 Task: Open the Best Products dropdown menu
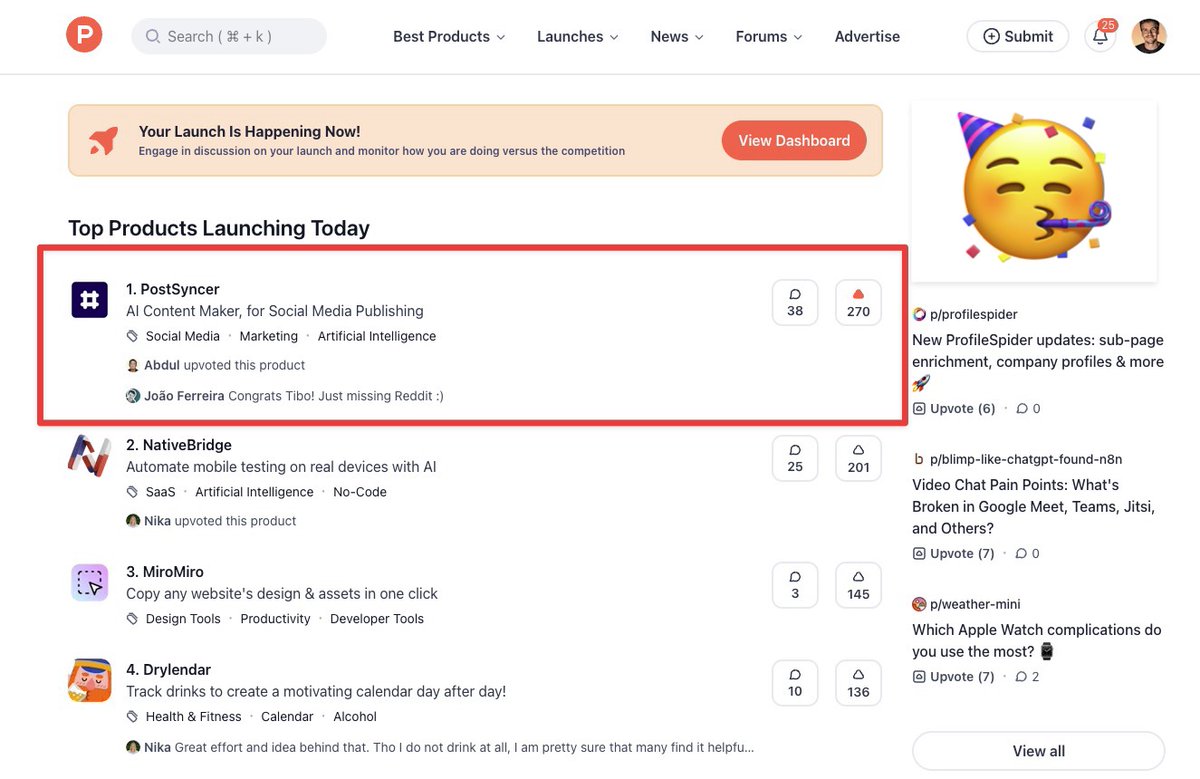point(449,36)
